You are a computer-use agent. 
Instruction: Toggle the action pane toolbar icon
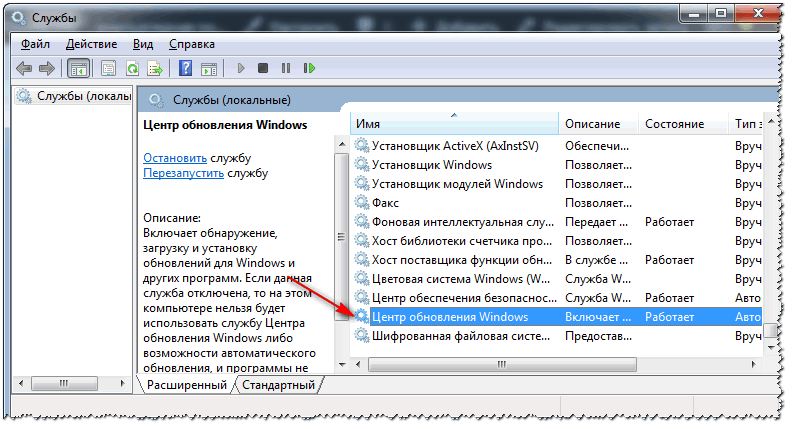(208, 68)
